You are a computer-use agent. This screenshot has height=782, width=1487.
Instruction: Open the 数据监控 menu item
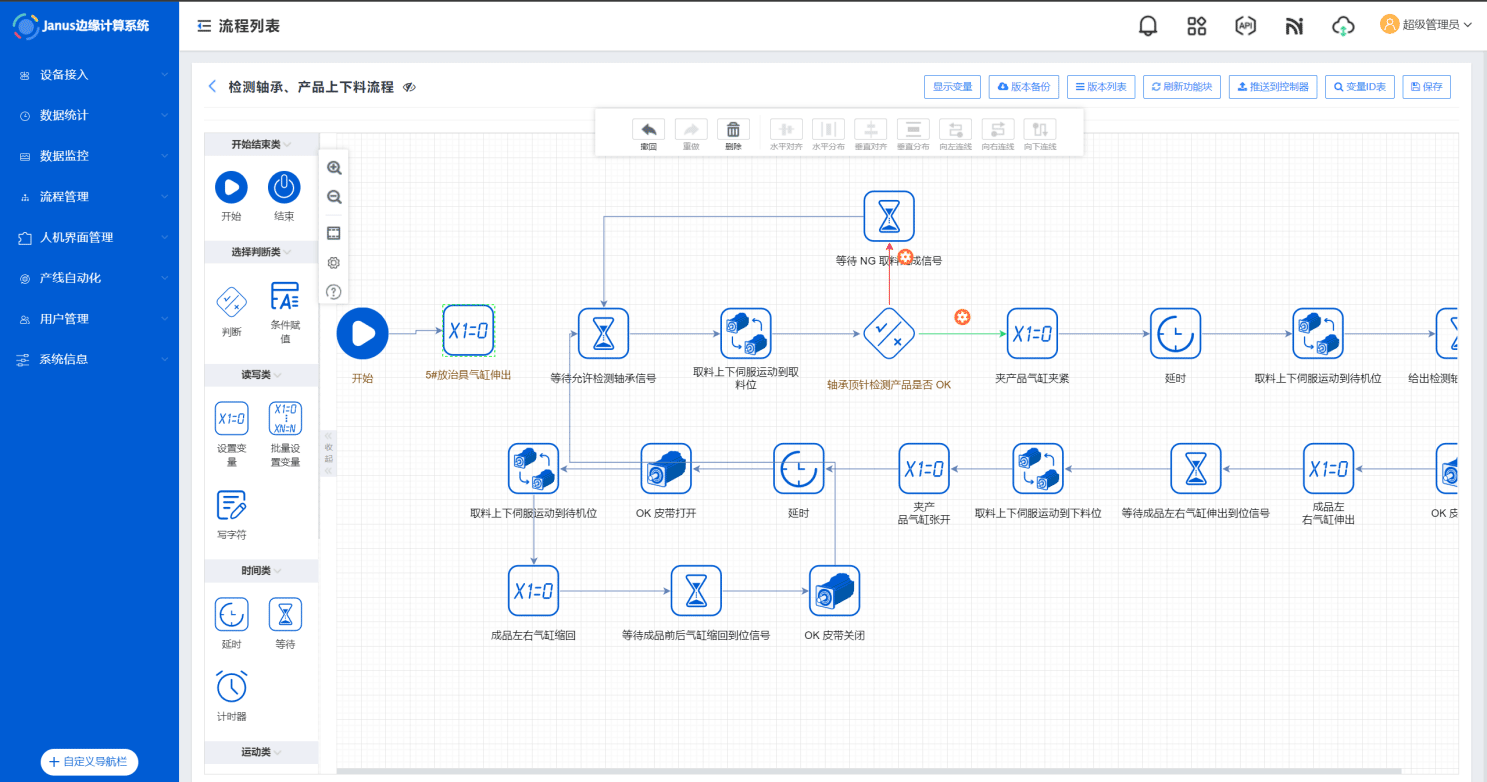[x=90, y=156]
